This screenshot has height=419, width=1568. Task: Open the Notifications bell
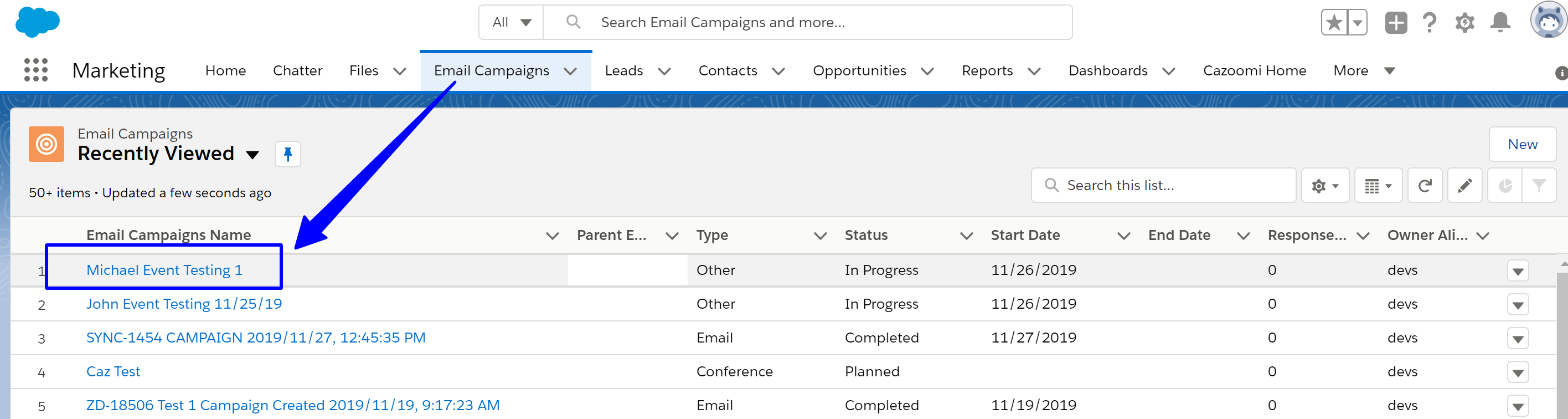[x=1500, y=23]
